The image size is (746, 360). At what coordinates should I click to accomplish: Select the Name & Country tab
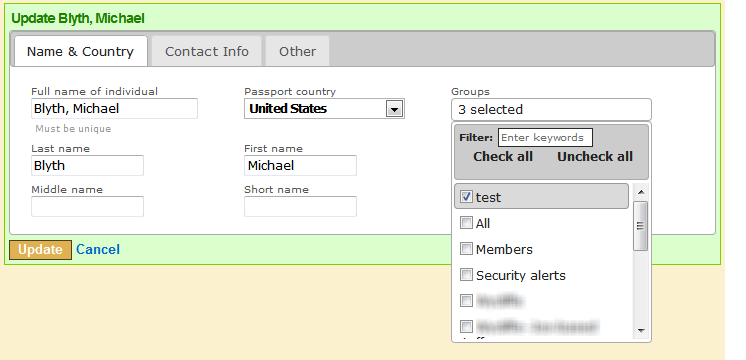point(80,51)
